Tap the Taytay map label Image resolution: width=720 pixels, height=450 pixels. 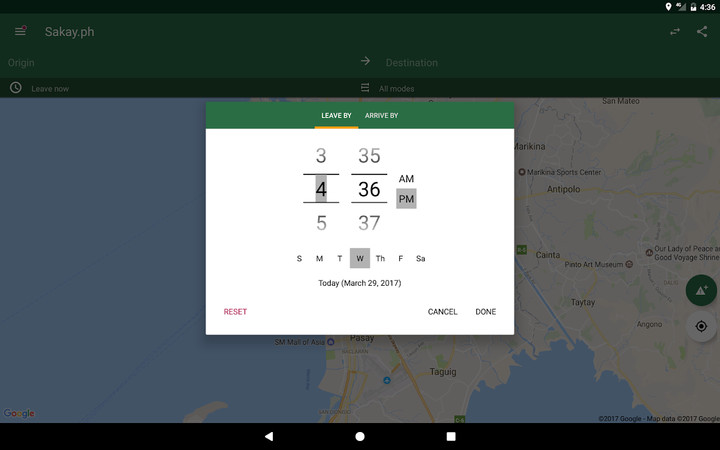583,302
